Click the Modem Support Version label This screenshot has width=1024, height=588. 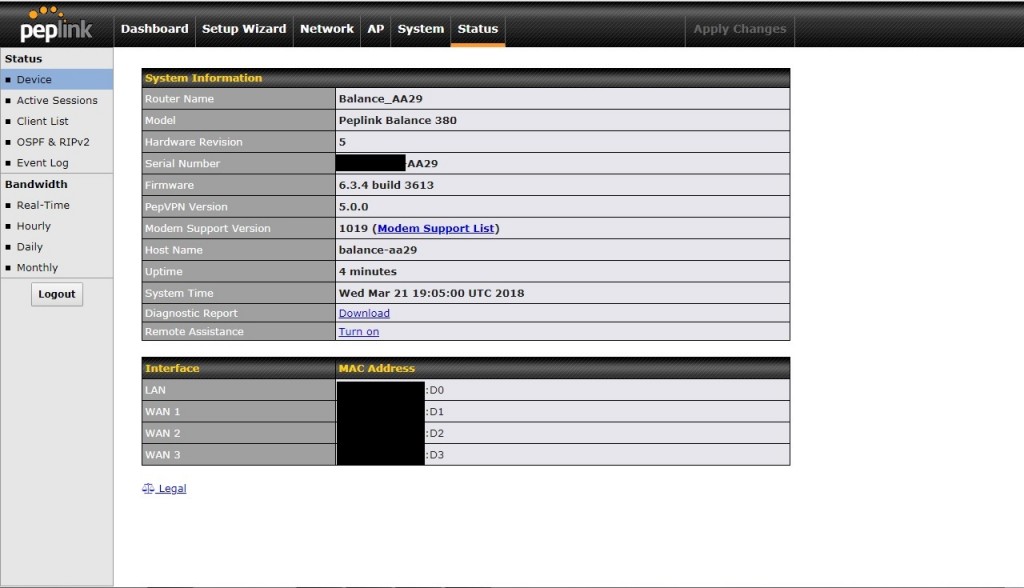coord(208,228)
